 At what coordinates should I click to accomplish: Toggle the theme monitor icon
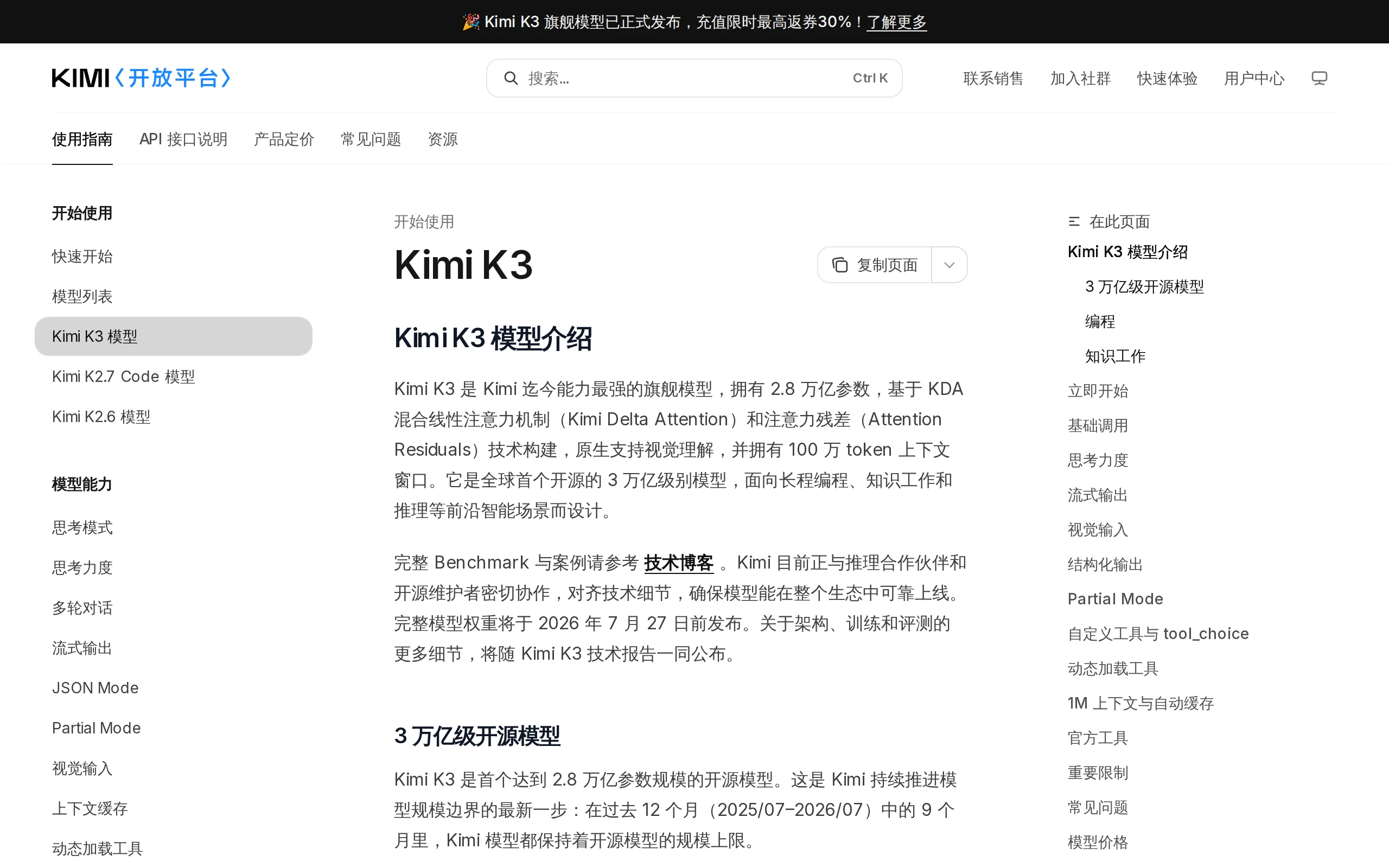click(x=1319, y=78)
